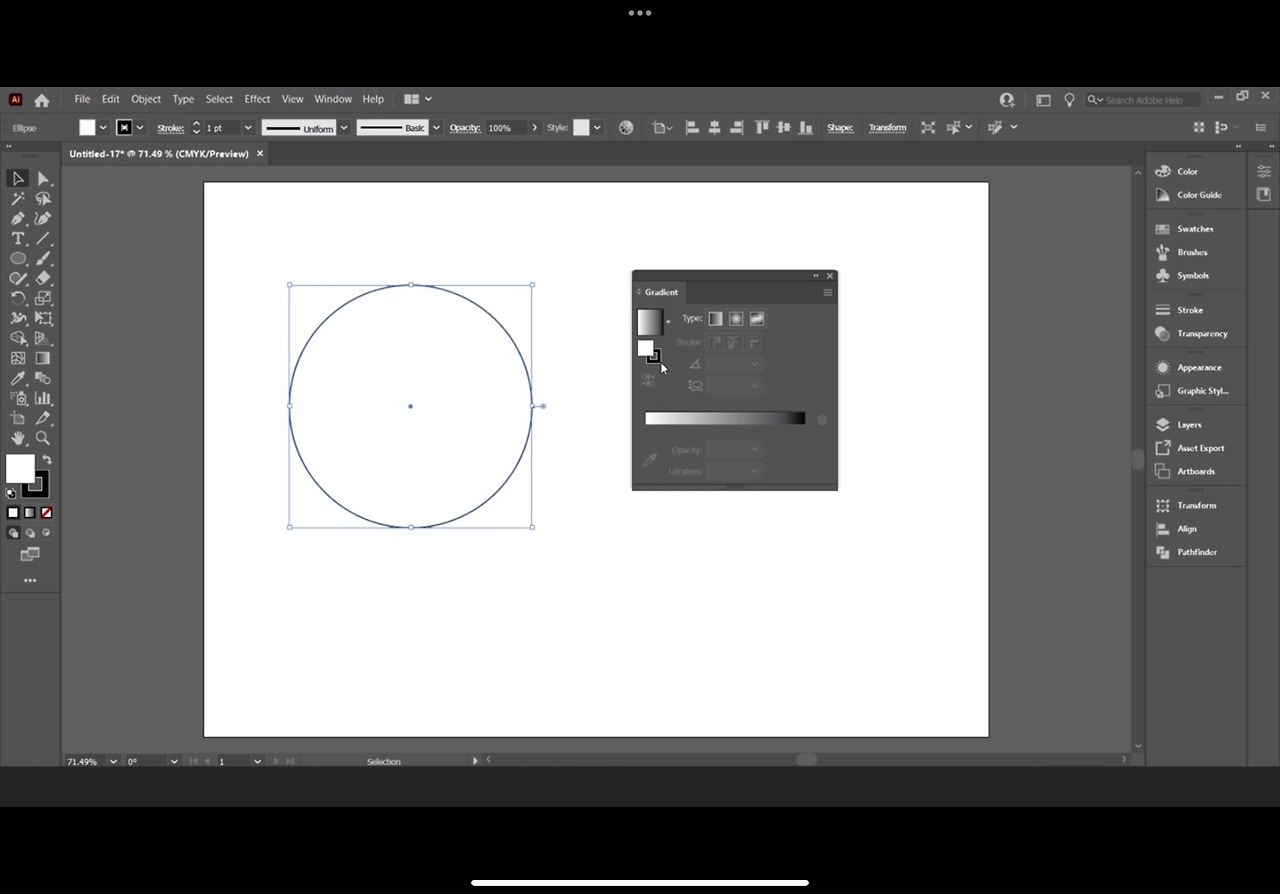Pick the Eyedropper tool in toolbar
Viewport: 1280px width, 894px height.
pyautogui.click(x=18, y=378)
